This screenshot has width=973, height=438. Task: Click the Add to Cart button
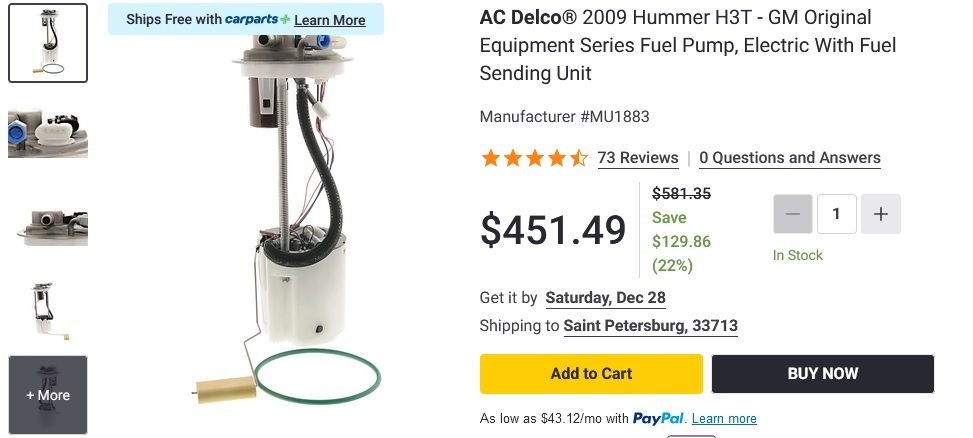pos(591,374)
